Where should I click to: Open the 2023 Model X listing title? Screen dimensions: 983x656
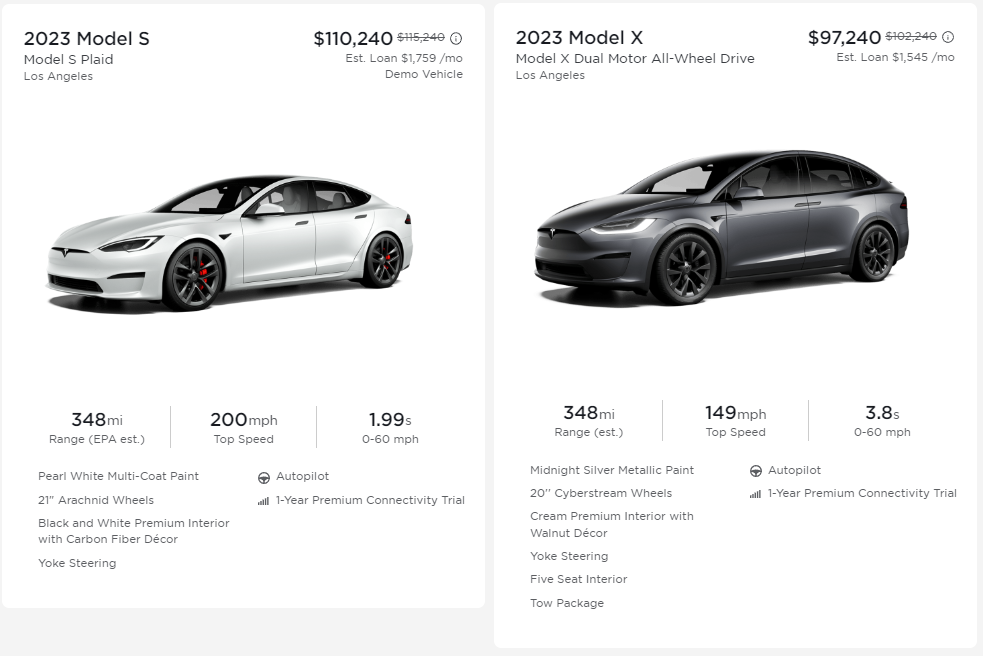click(579, 38)
